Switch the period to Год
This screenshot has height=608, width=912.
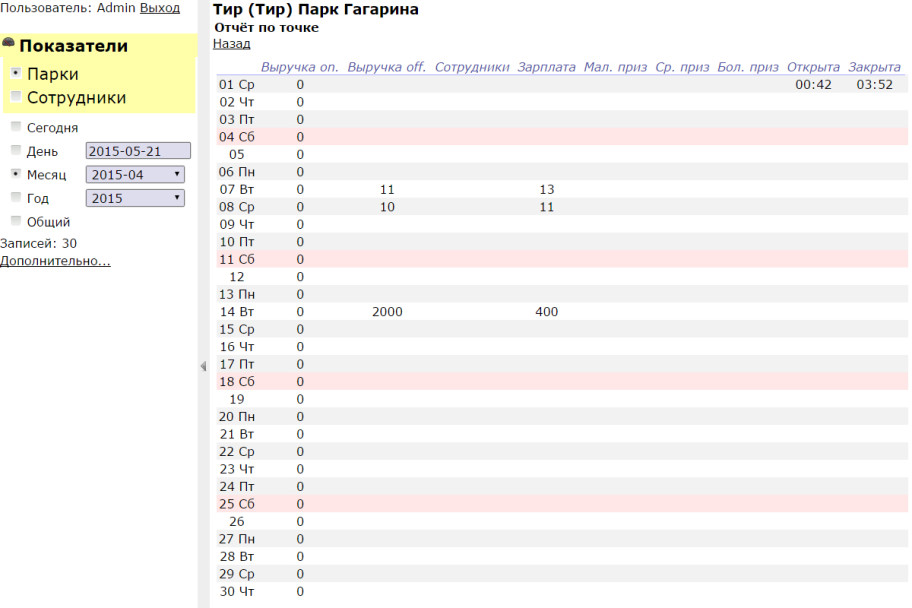[15, 198]
